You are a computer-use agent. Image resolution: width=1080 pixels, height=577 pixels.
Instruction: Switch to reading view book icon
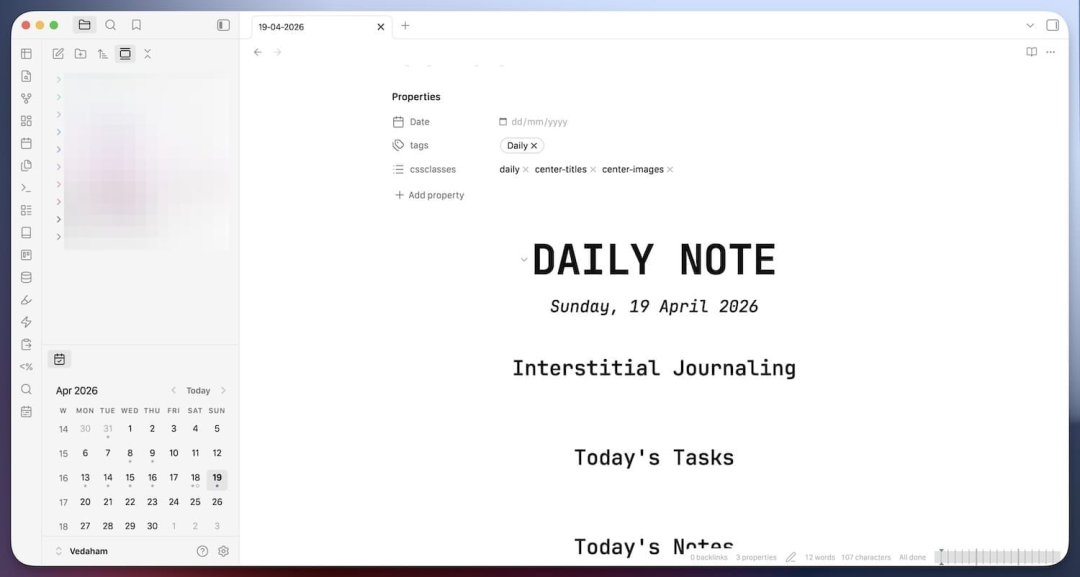click(x=1031, y=52)
